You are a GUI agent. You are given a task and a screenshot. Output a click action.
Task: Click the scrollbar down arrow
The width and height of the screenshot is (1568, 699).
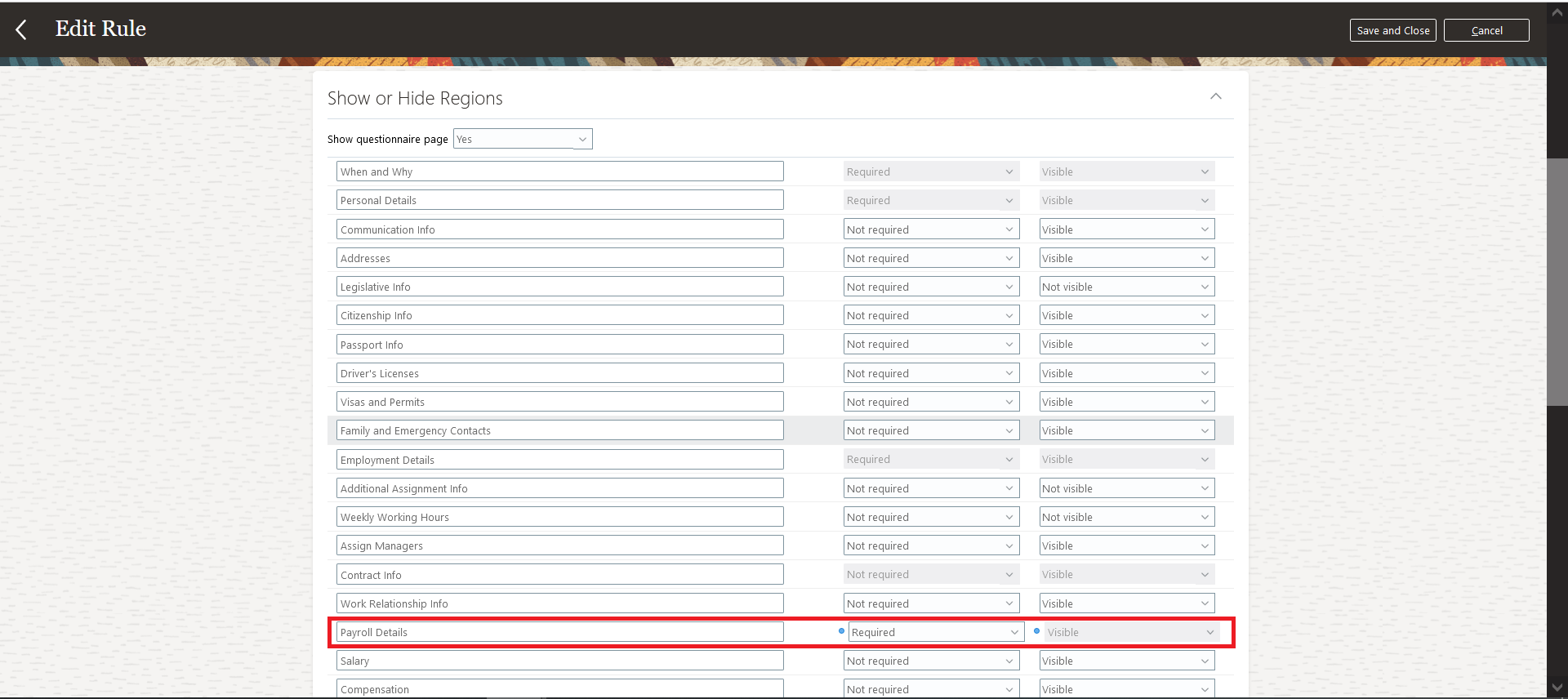click(1557, 688)
